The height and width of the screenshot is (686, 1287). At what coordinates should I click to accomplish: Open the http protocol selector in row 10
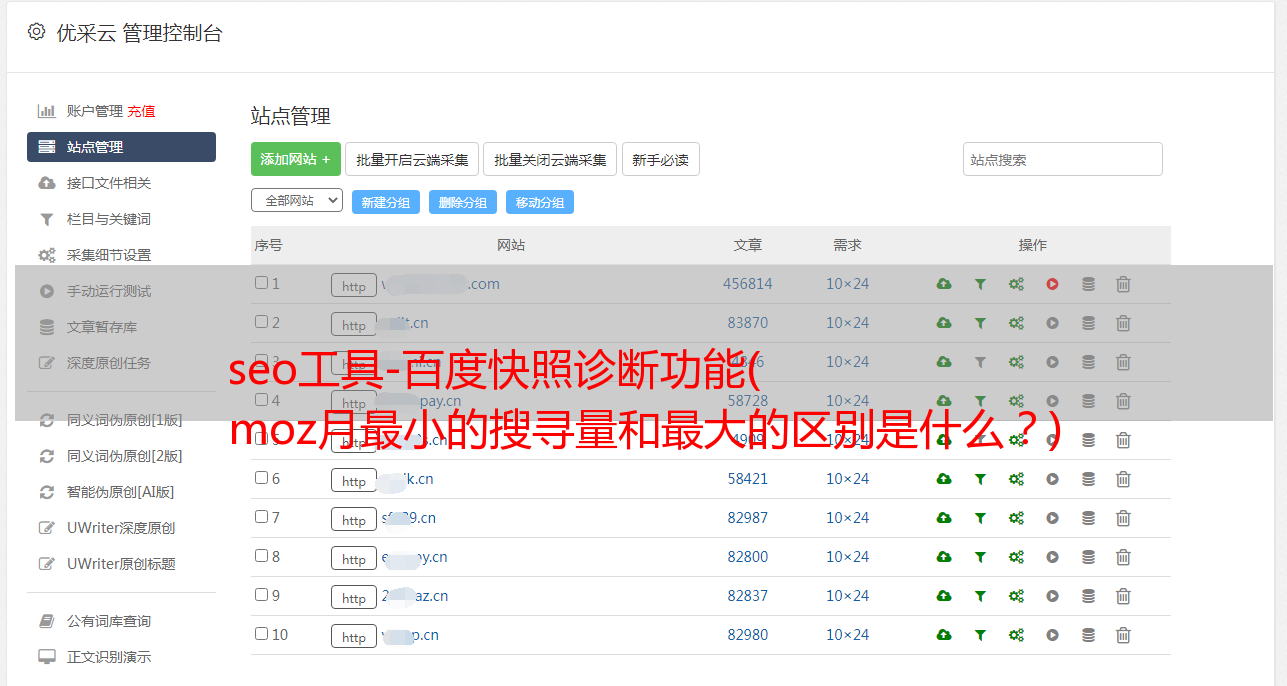[x=354, y=637]
